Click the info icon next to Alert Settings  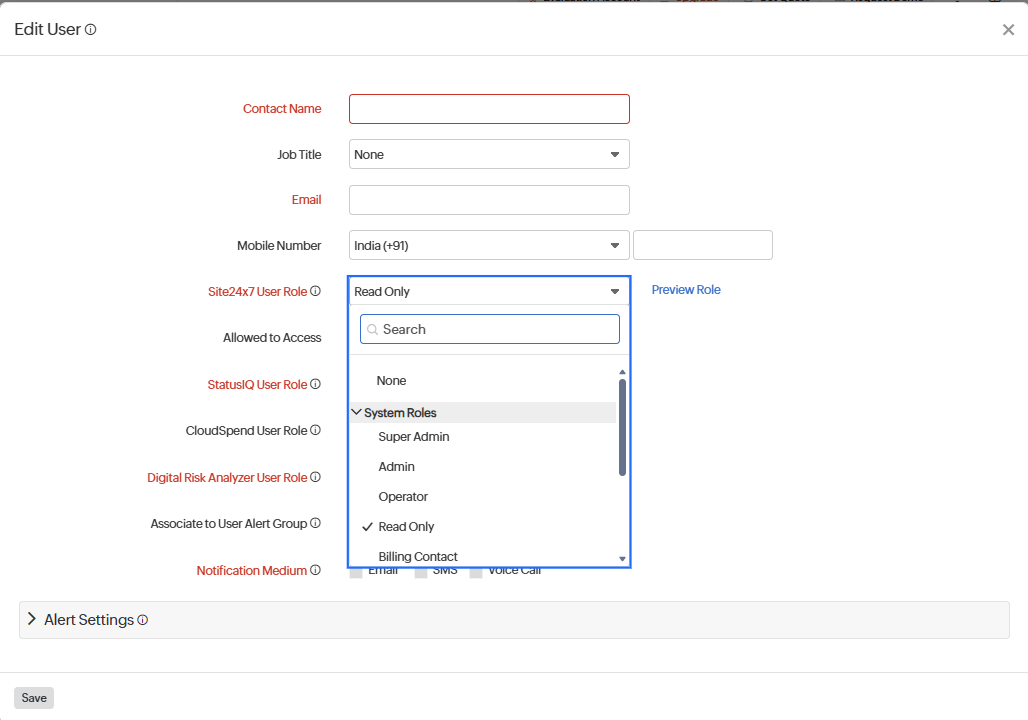(x=142, y=620)
